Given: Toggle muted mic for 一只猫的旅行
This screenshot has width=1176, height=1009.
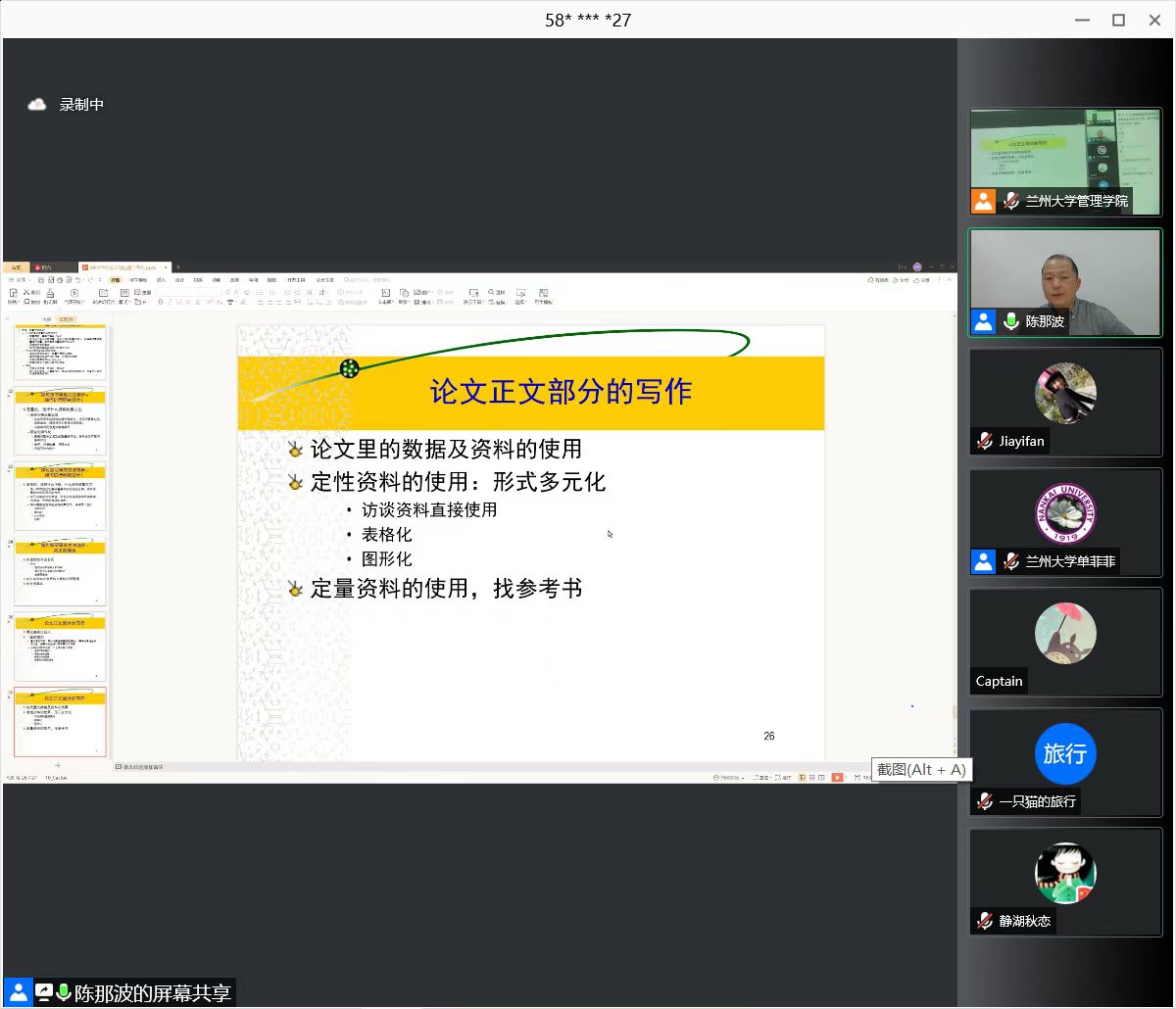Looking at the screenshot, I should pyautogui.click(x=985, y=801).
